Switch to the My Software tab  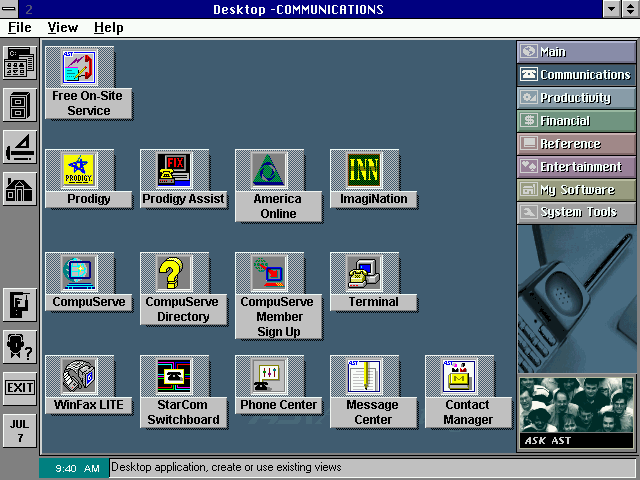click(576, 190)
